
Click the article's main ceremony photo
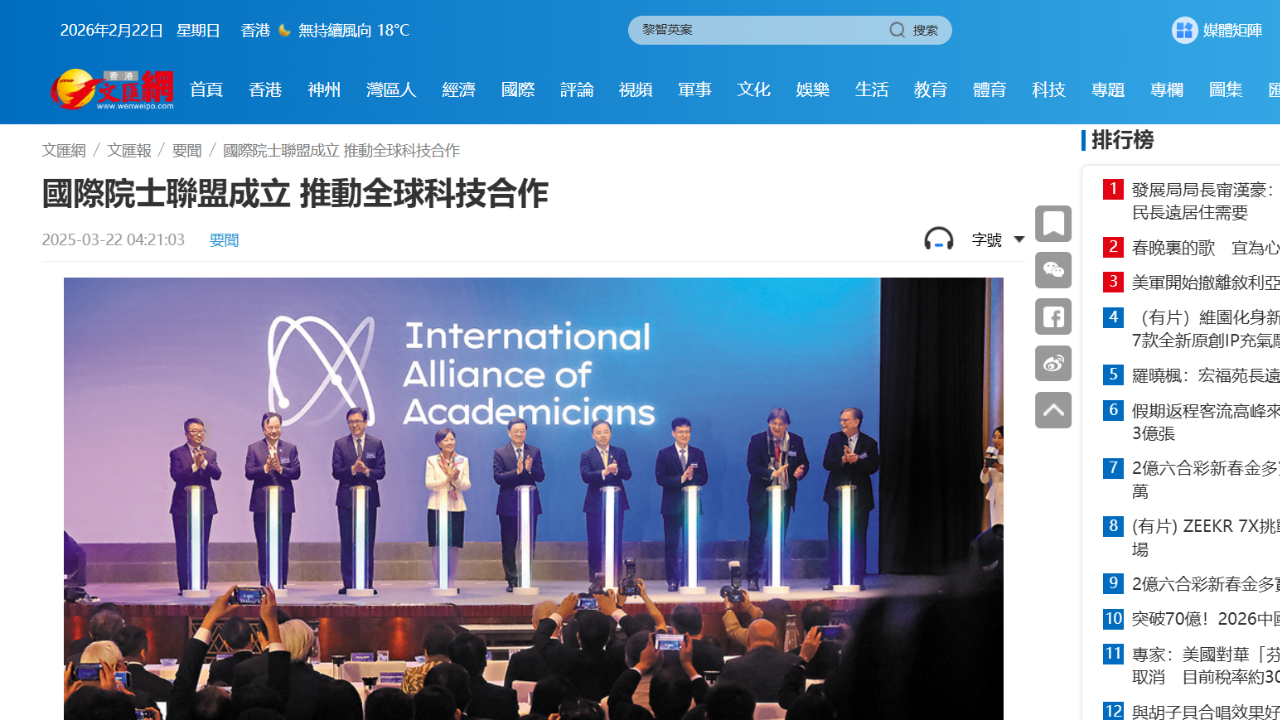pyautogui.click(x=533, y=498)
